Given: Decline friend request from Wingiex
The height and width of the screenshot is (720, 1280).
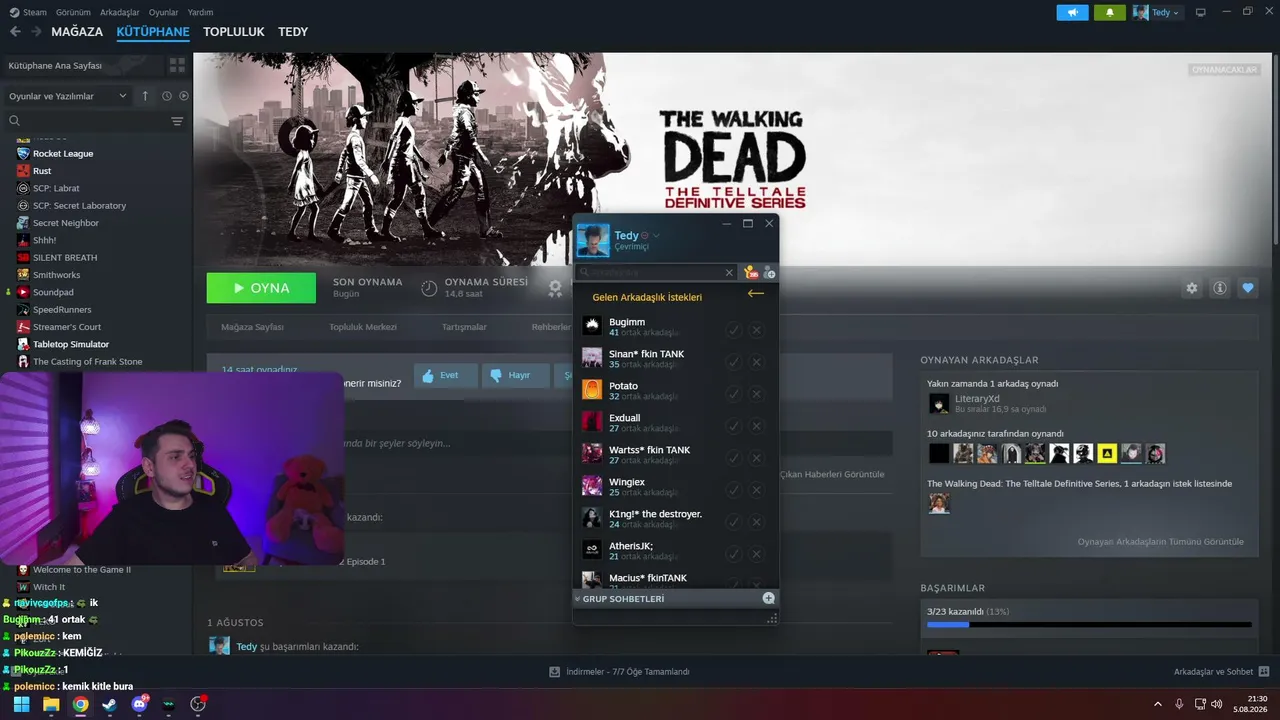Looking at the screenshot, I should pos(756,490).
